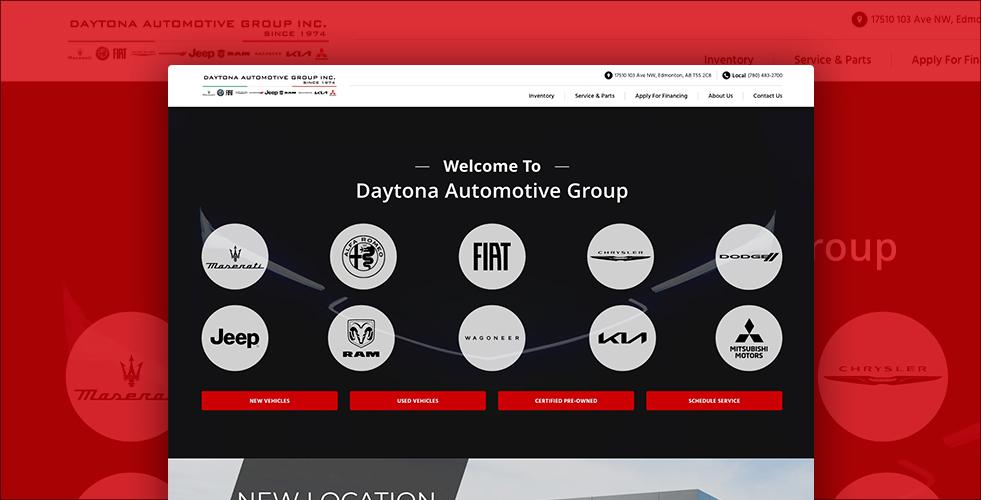Select the Alfa Romeo brand logo
This screenshot has height=500, width=981.
(x=363, y=257)
